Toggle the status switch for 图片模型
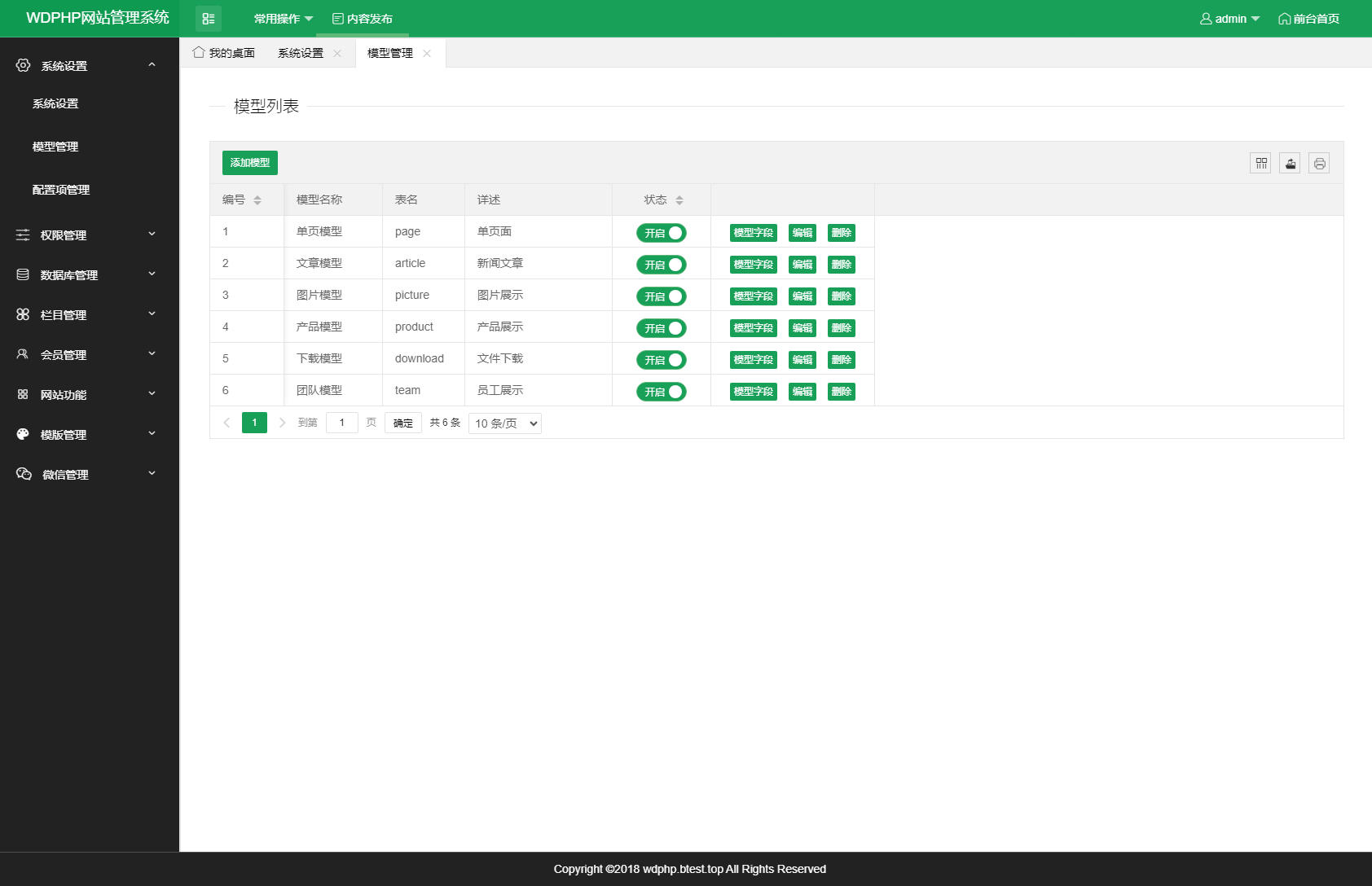 coord(662,296)
